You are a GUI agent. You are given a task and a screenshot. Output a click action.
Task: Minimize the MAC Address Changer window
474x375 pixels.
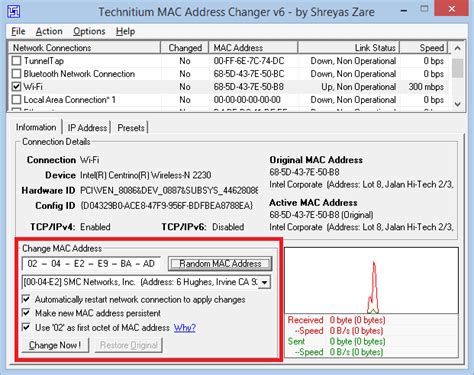click(x=404, y=11)
